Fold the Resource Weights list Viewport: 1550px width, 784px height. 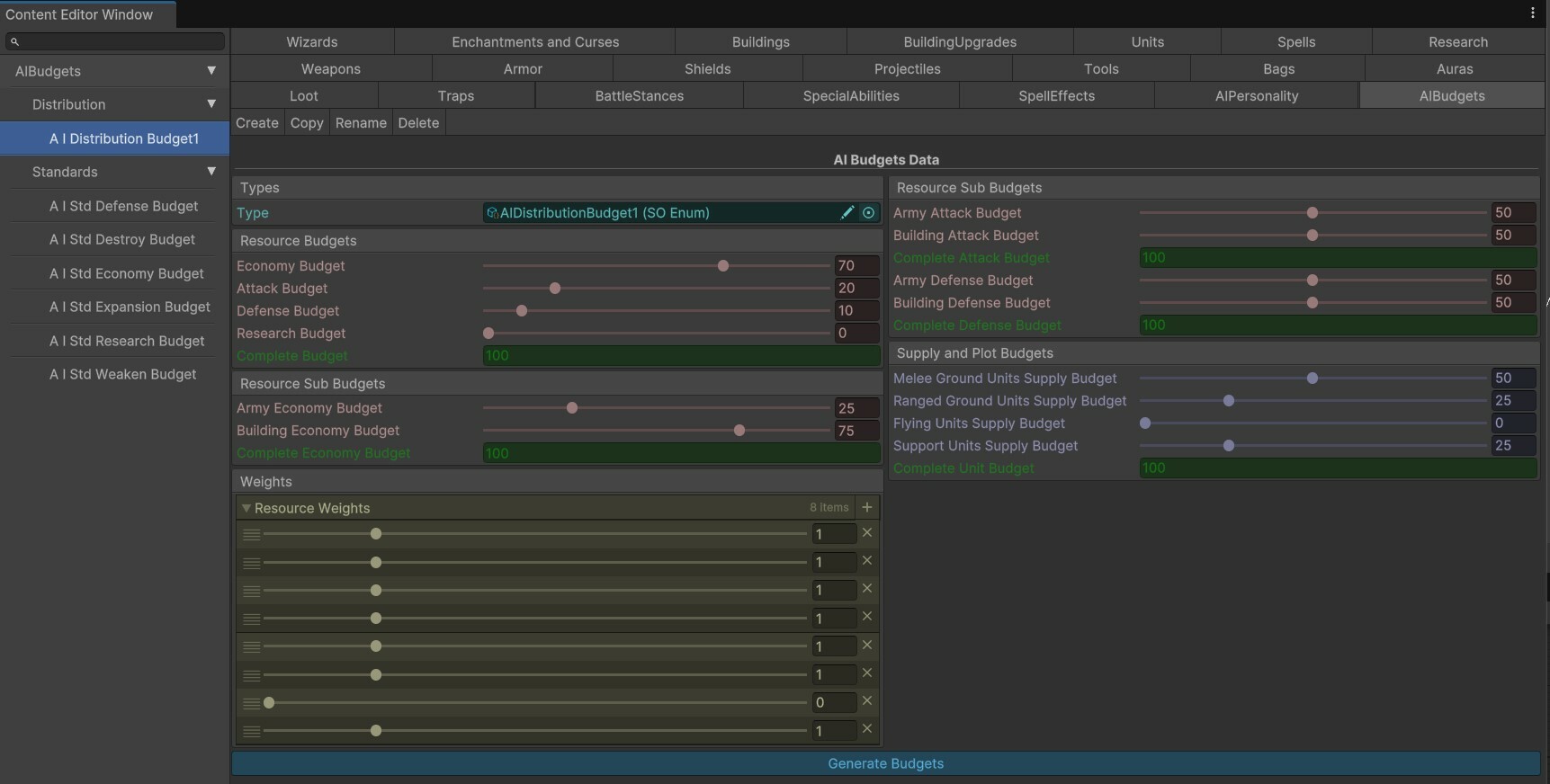[x=246, y=508]
